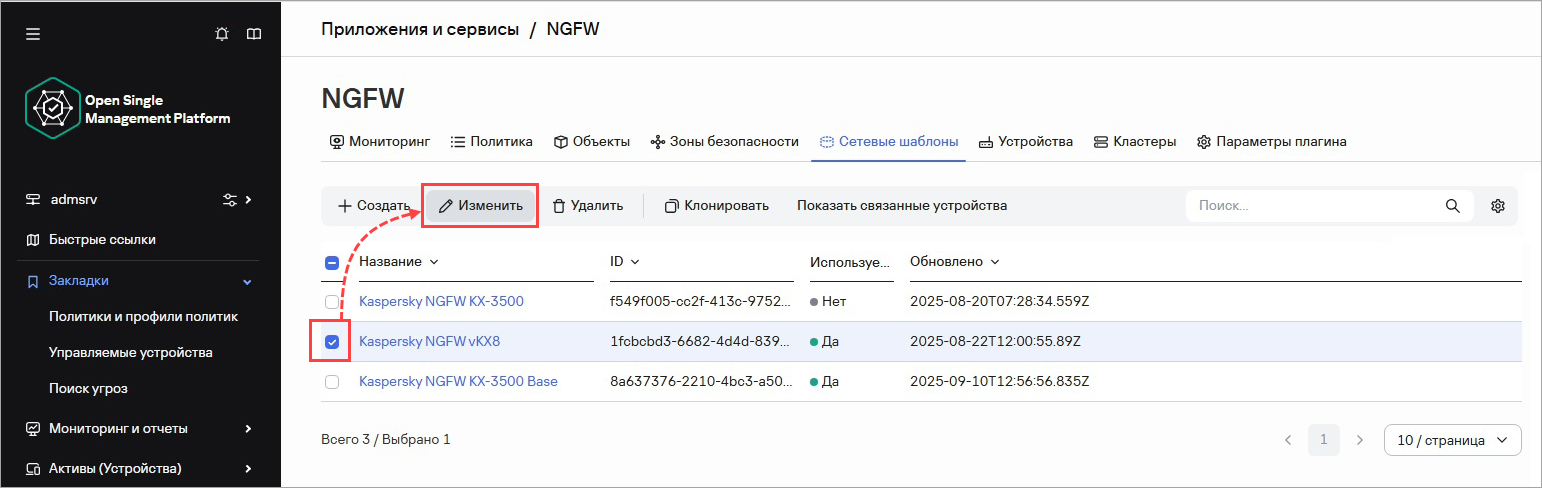Click the notifications bell icon
1542x488 pixels.
[x=222, y=34]
